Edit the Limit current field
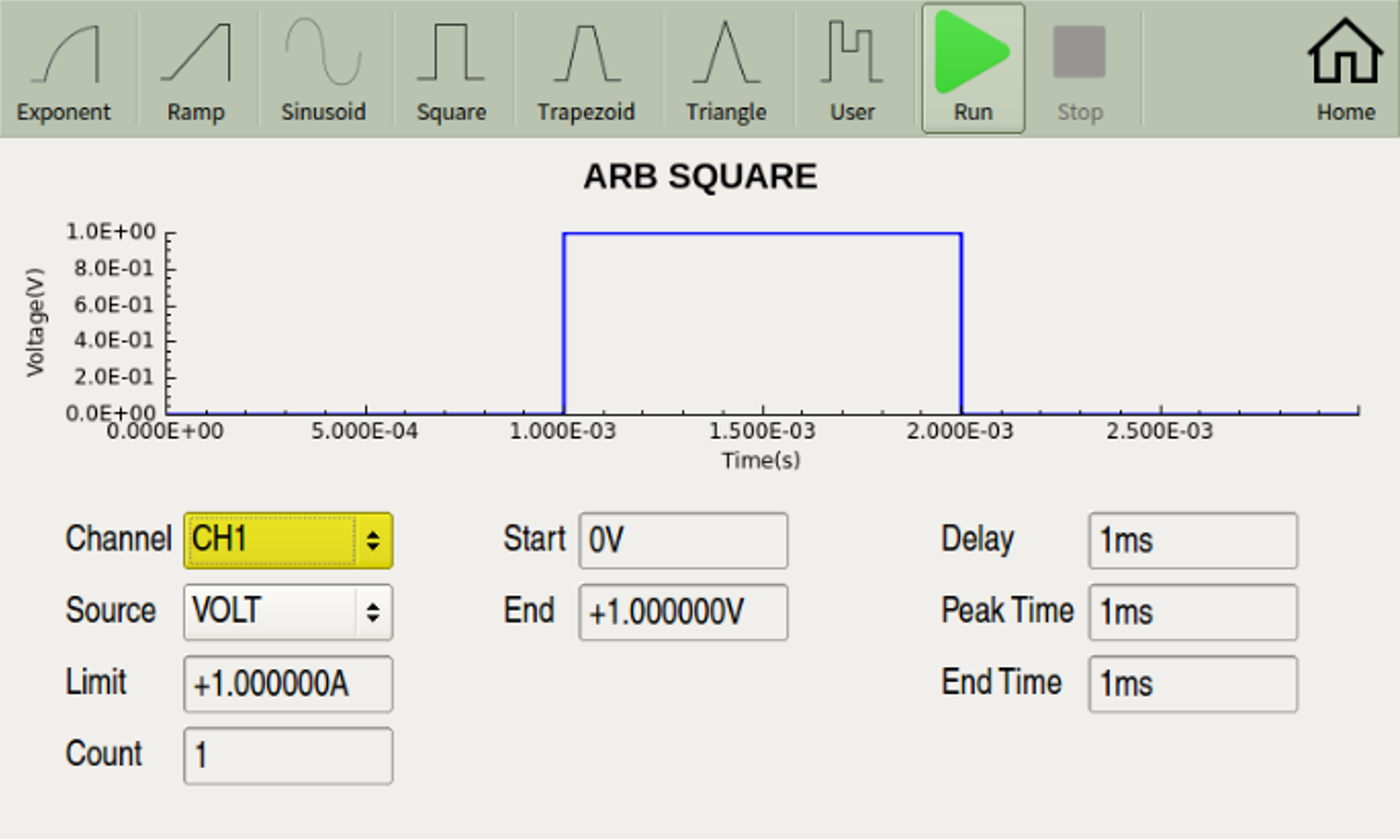 tap(288, 684)
